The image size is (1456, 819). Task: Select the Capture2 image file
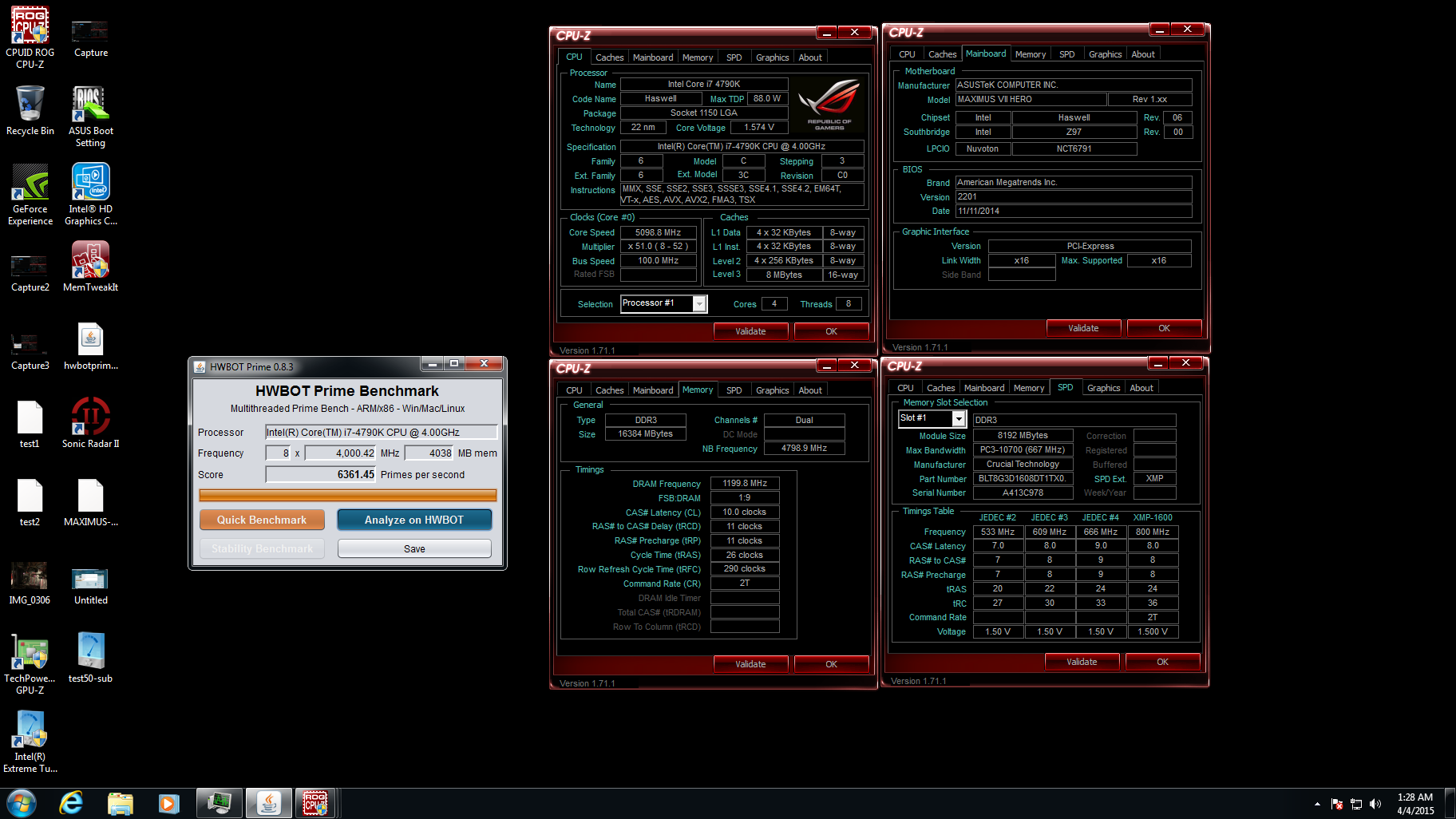pyautogui.click(x=30, y=273)
